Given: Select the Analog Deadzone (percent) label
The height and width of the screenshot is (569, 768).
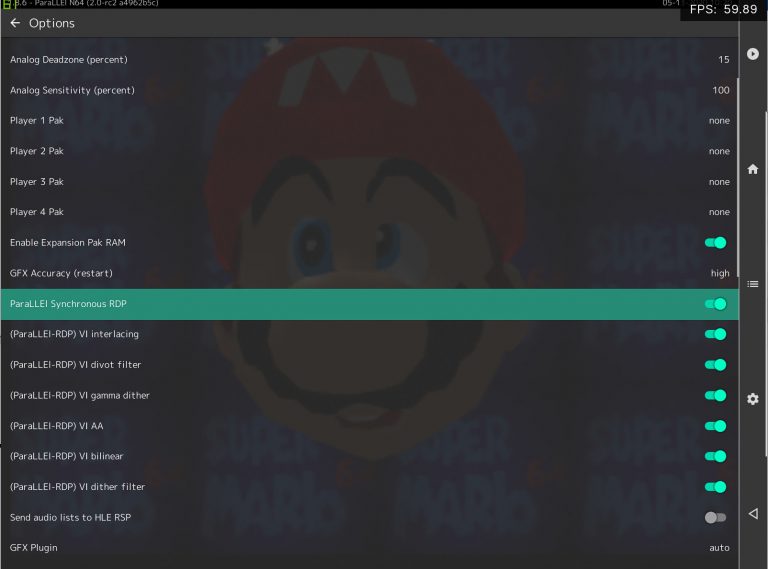Looking at the screenshot, I should coord(69,60).
